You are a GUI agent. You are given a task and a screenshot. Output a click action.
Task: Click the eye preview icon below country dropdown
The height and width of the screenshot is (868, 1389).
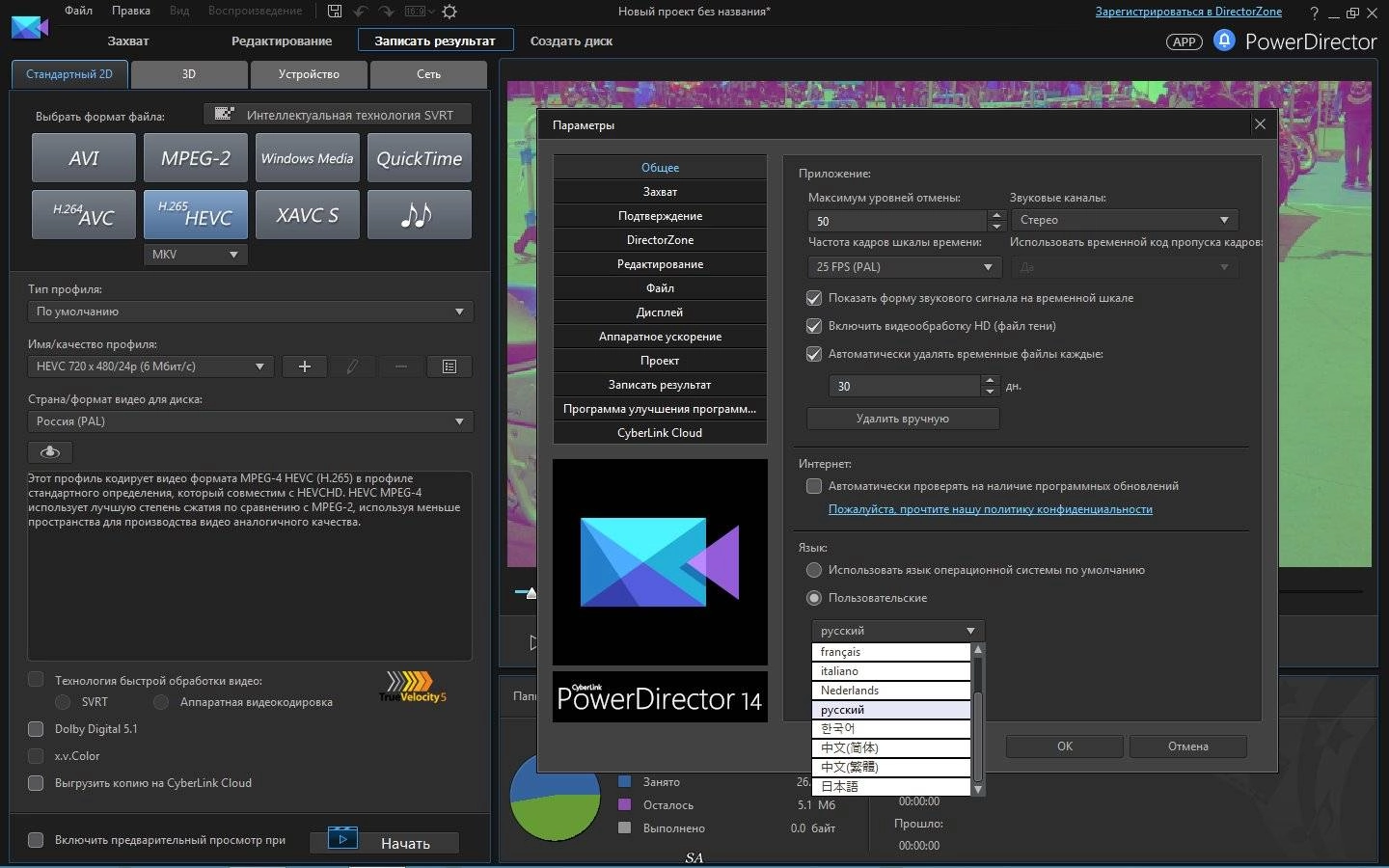tap(50, 451)
